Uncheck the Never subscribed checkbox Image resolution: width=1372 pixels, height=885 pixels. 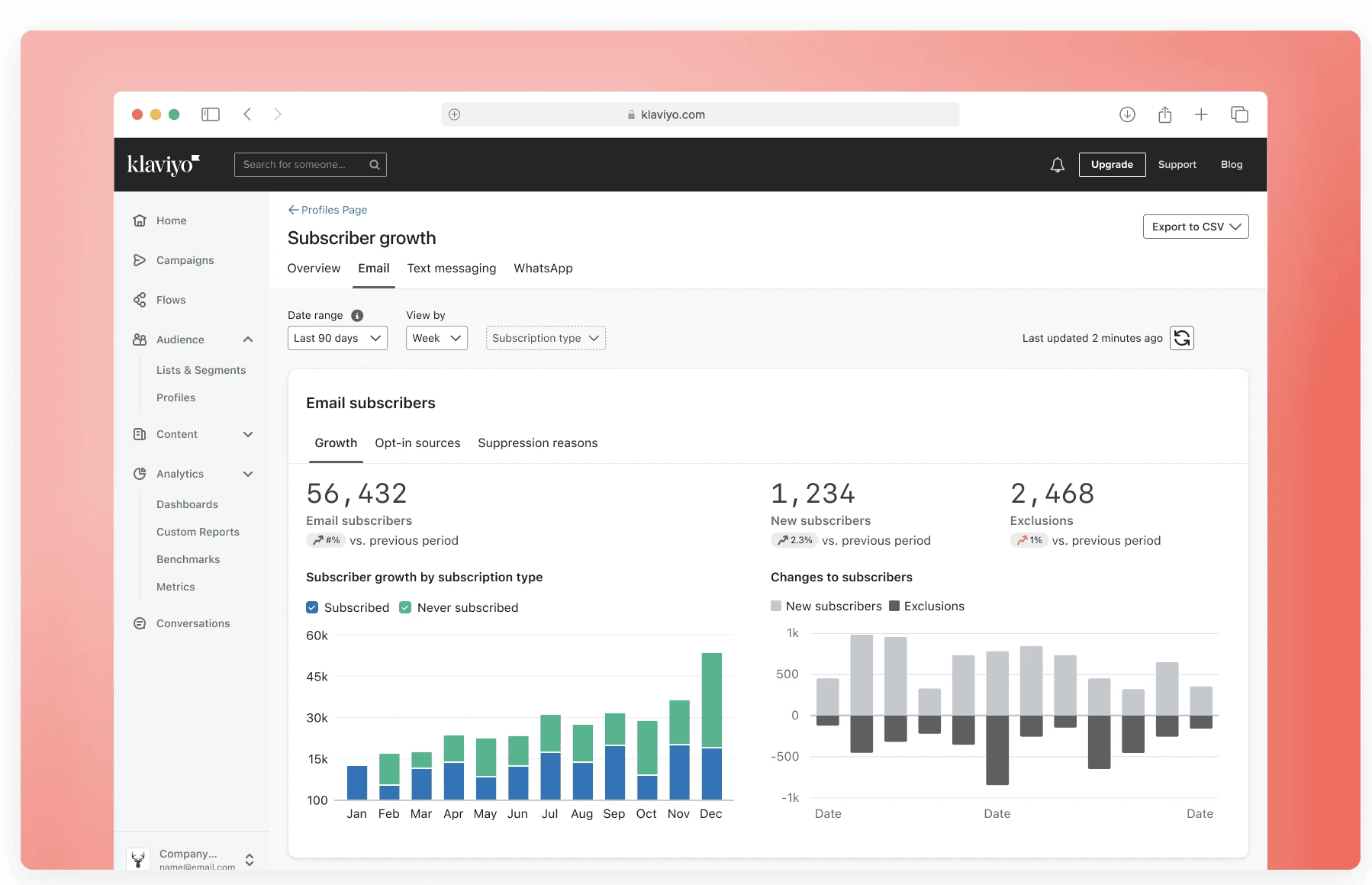coord(405,607)
